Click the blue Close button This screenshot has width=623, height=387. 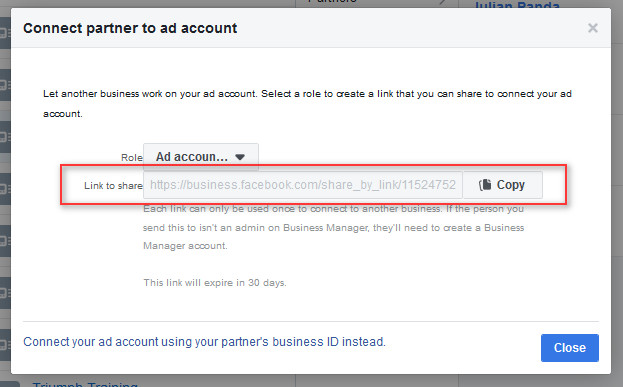tap(569, 348)
